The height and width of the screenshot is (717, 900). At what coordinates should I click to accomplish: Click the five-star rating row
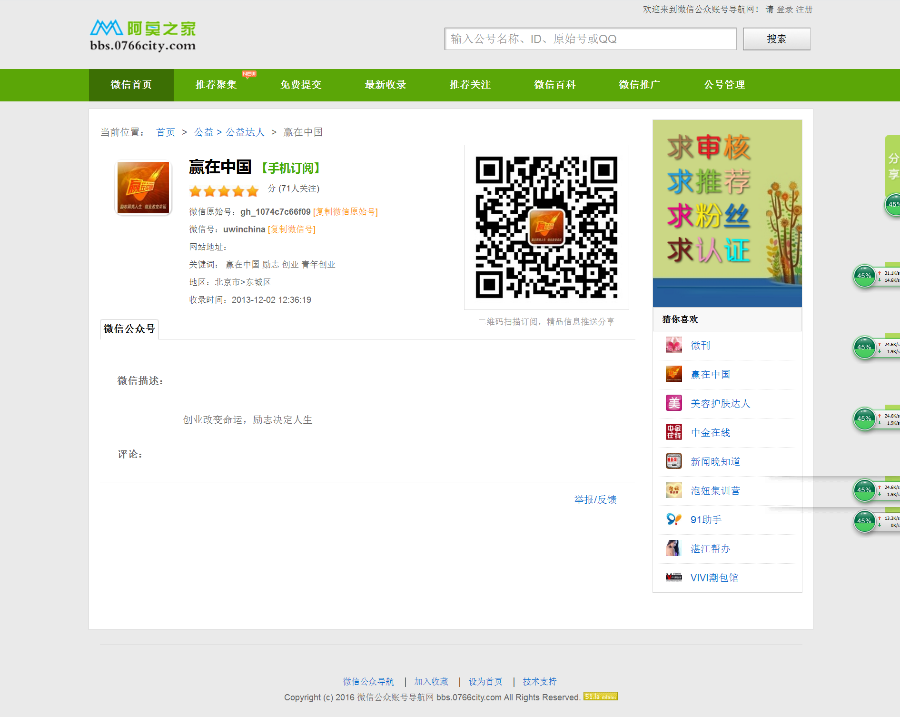224,191
